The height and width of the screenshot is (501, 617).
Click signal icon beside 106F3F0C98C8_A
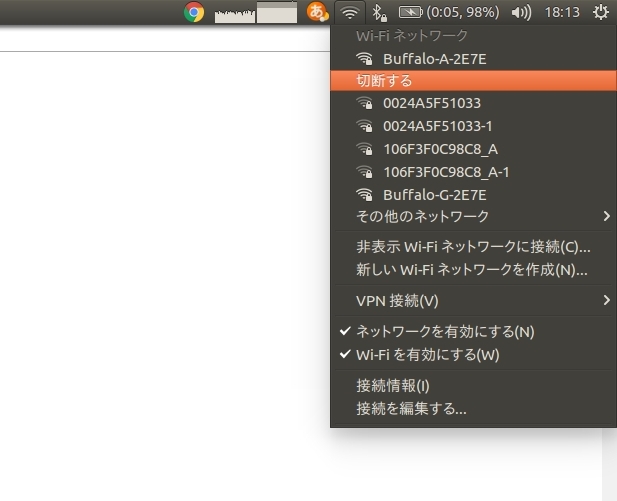click(x=364, y=149)
